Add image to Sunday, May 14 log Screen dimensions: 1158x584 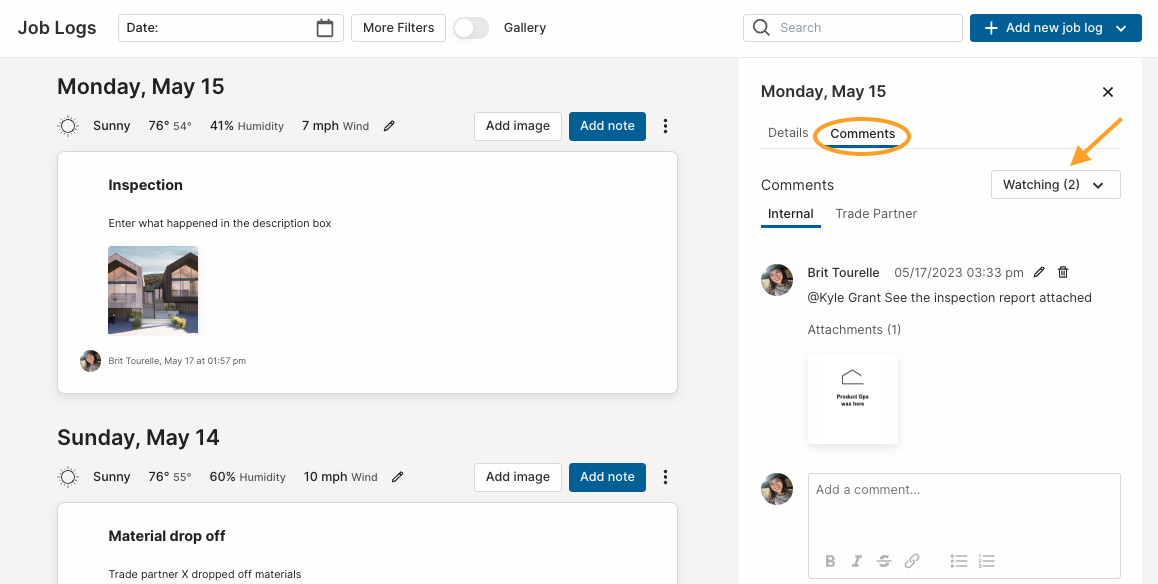point(518,477)
